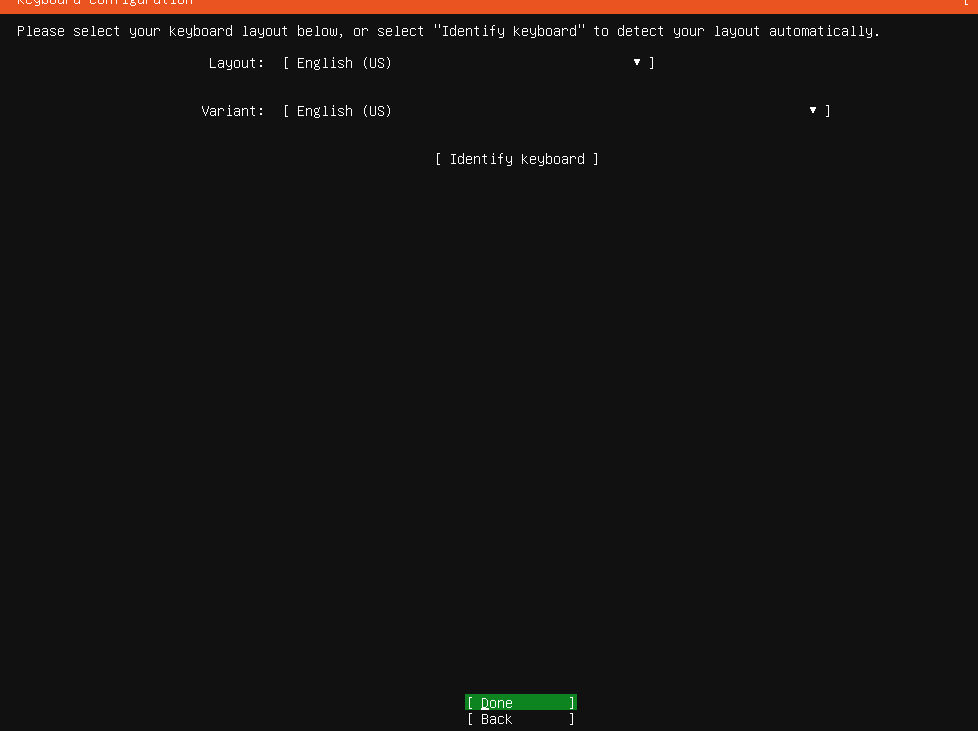Click the quoted "Identify keyboard" in instructions
The width and height of the screenshot is (978, 731).
pyautogui.click(x=508, y=31)
